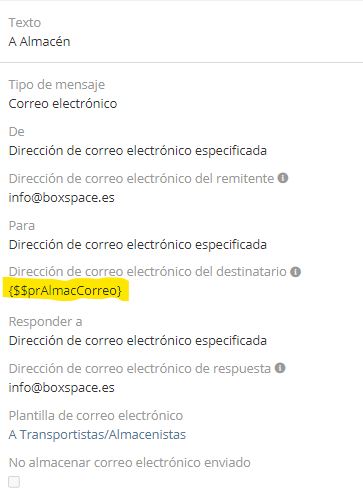The width and height of the screenshot is (363, 502).
Task: Toggle 'No almacenar correo electrónico enviado' checkbox
Action: 14,482
